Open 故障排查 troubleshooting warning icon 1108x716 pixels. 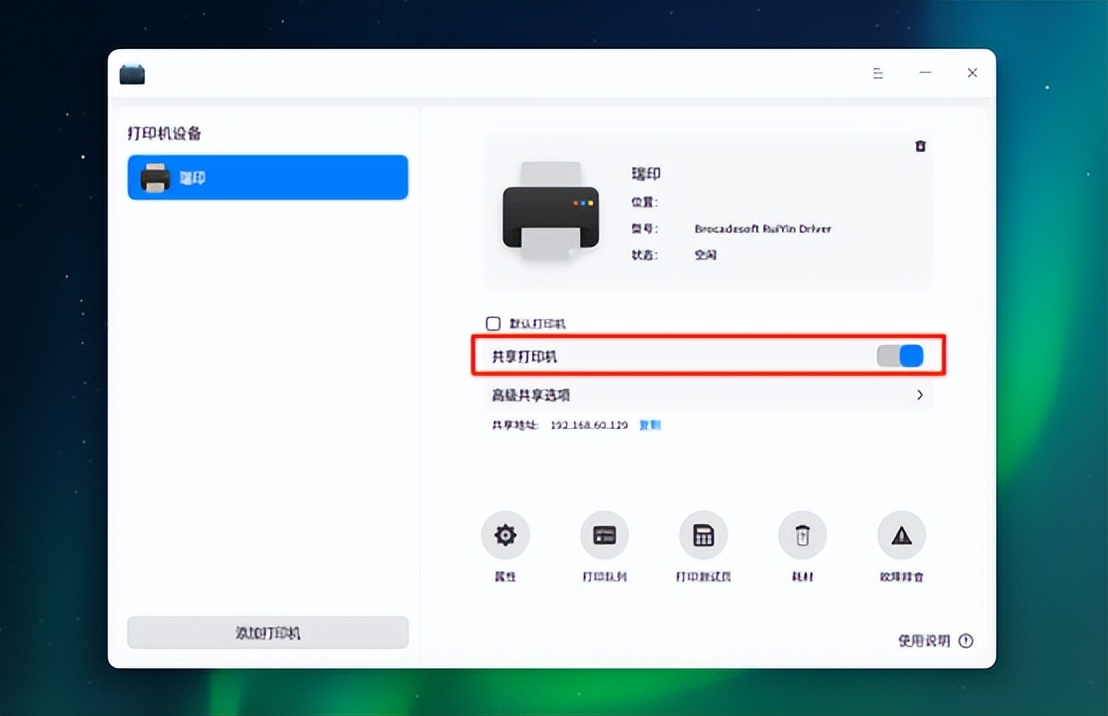(901, 534)
